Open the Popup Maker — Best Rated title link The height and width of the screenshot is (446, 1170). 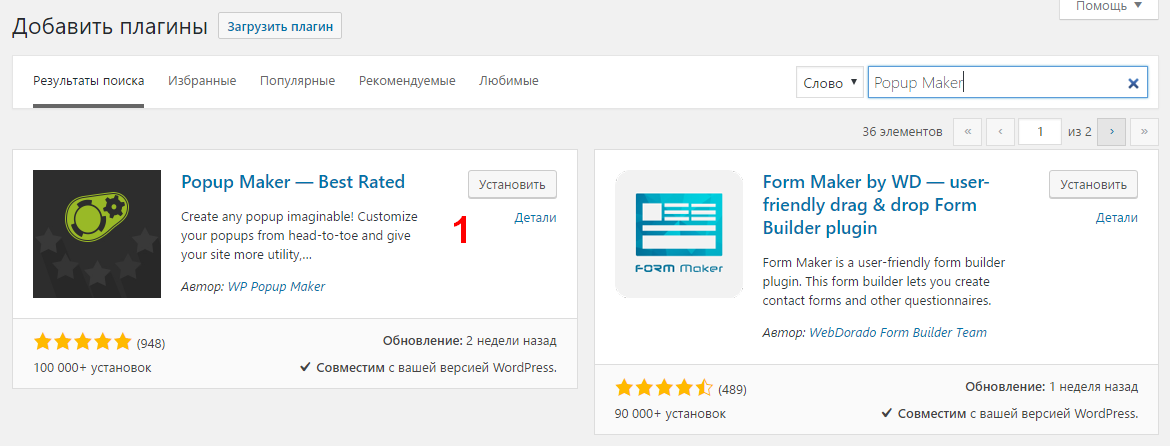(x=293, y=181)
